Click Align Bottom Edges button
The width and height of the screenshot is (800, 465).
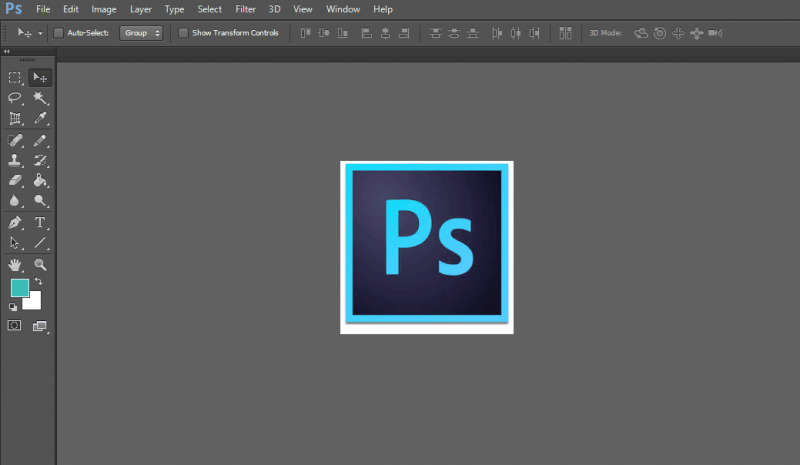coord(342,33)
